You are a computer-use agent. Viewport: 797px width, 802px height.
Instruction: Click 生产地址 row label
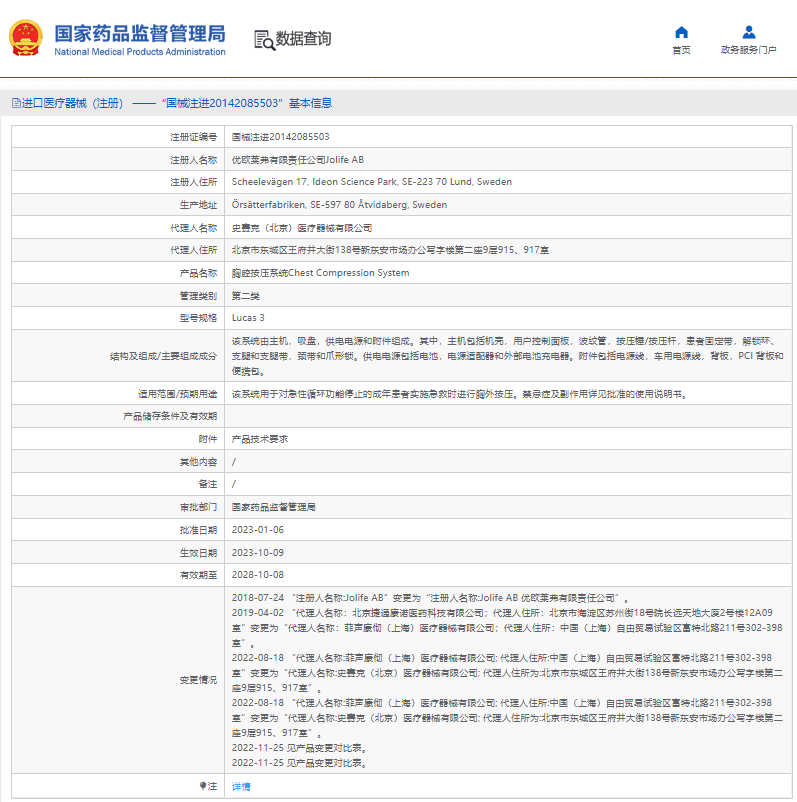click(198, 205)
